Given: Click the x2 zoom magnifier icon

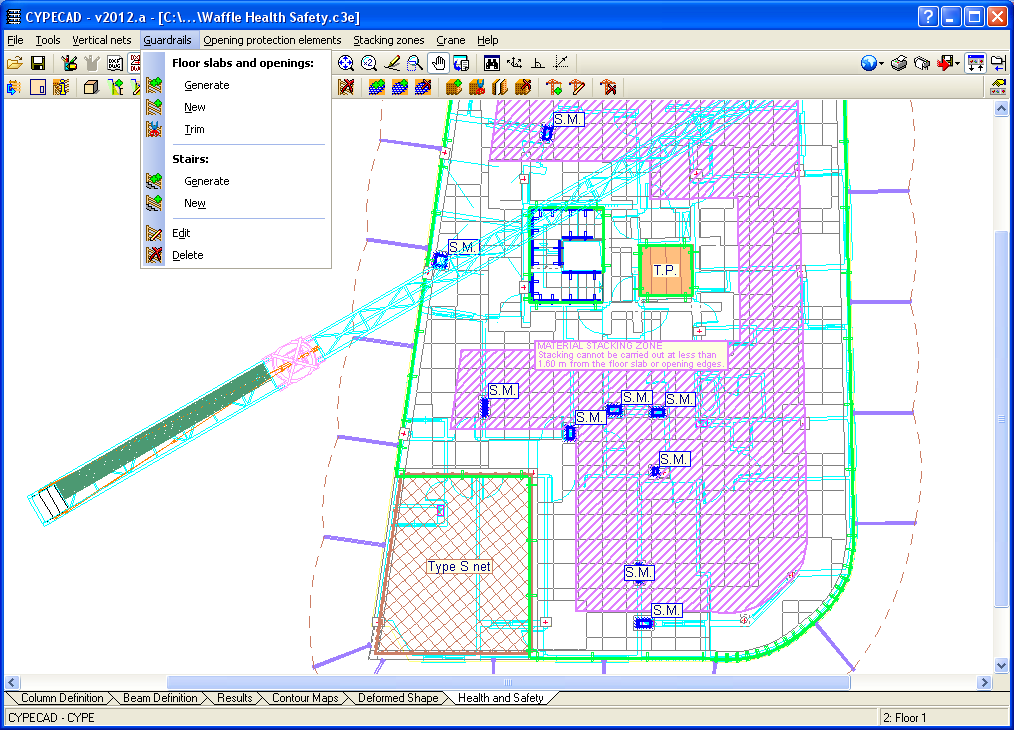Looking at the screenshot, I should 368,63.
